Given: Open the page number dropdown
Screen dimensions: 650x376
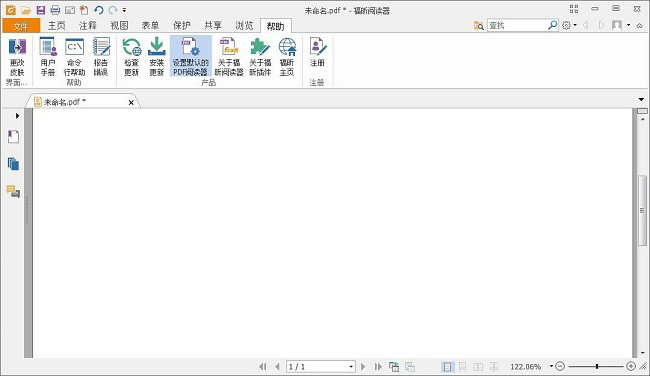Looking at the screenshot, I should pyautogui.click(x=351, y=366).
